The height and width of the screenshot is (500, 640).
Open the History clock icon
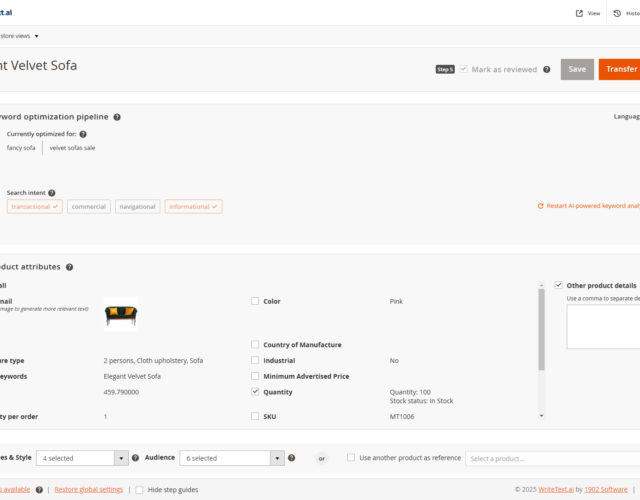click(616, 13)
